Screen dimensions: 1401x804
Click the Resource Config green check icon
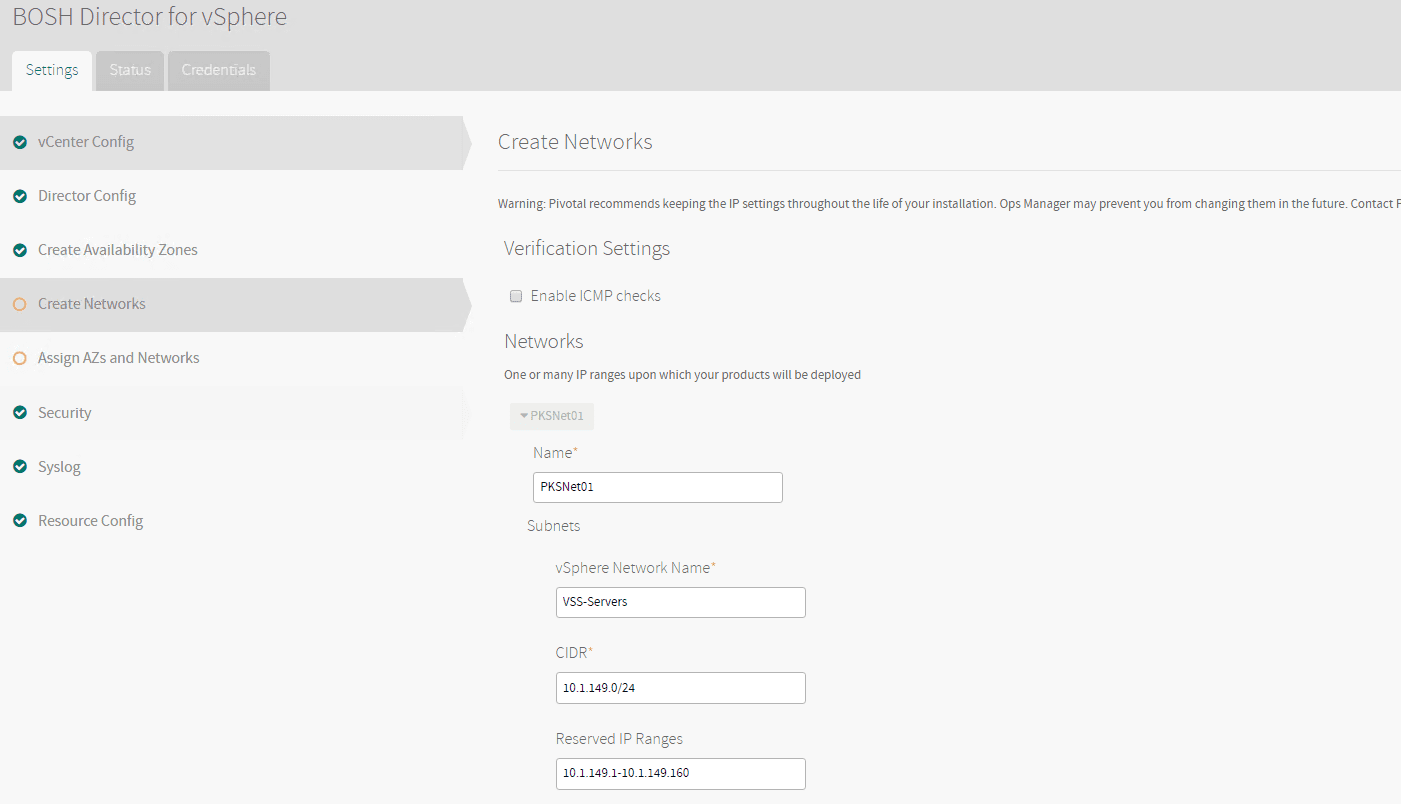(x=20, y=521)
